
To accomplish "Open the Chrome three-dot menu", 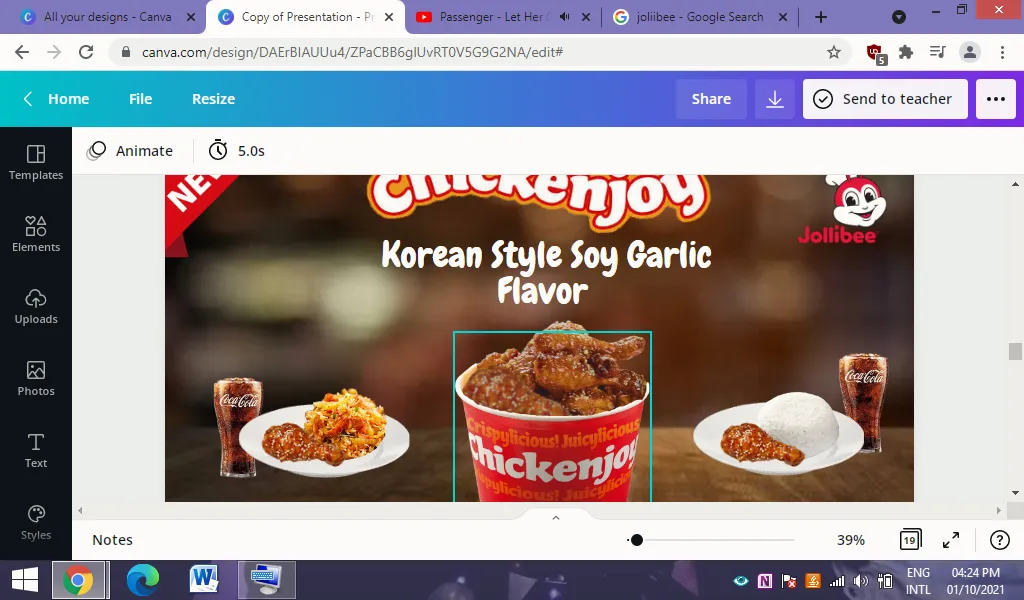I will point(1002,52).
